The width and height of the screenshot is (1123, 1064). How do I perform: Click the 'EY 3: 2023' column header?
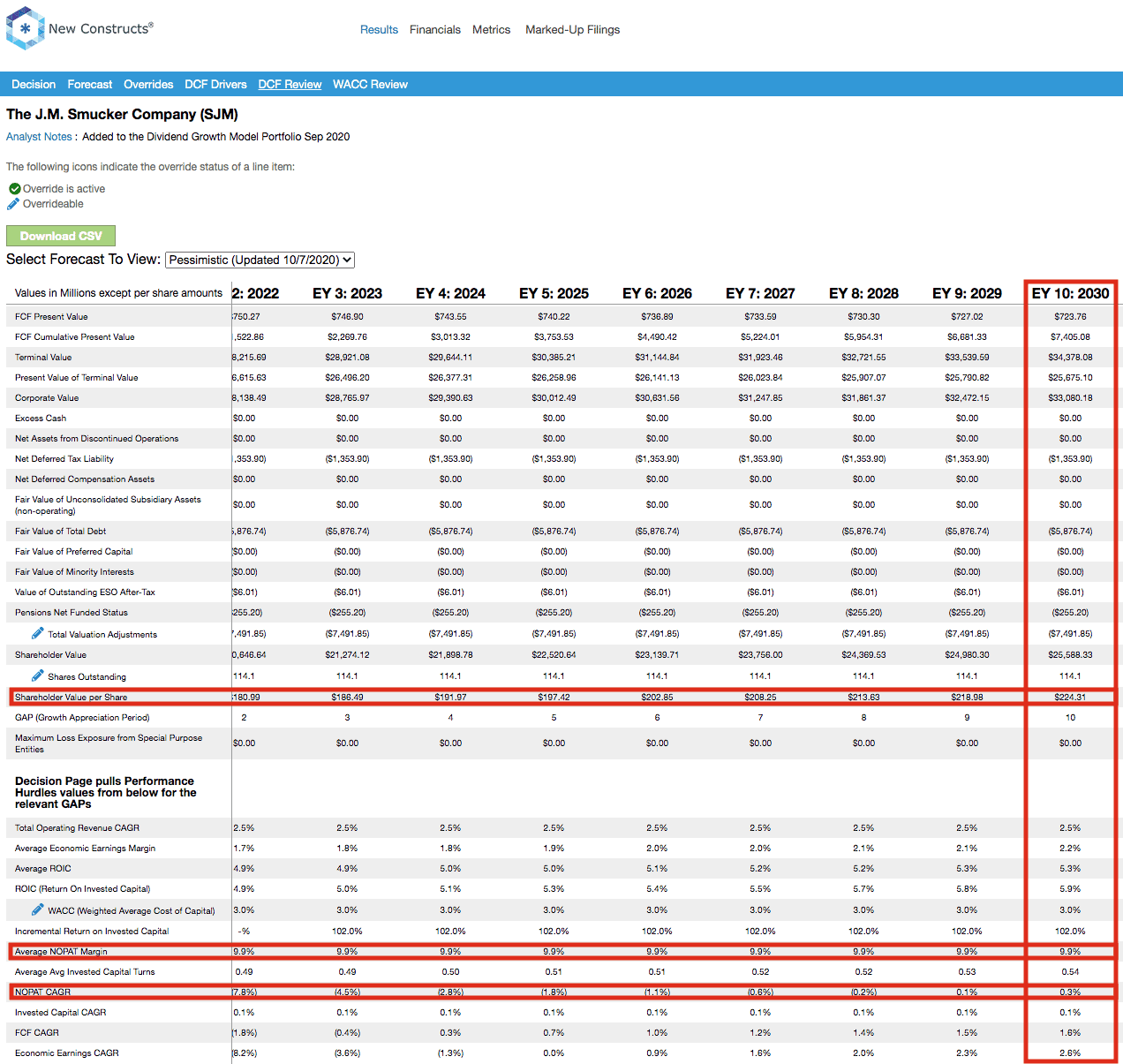click(x=347, y=293)
